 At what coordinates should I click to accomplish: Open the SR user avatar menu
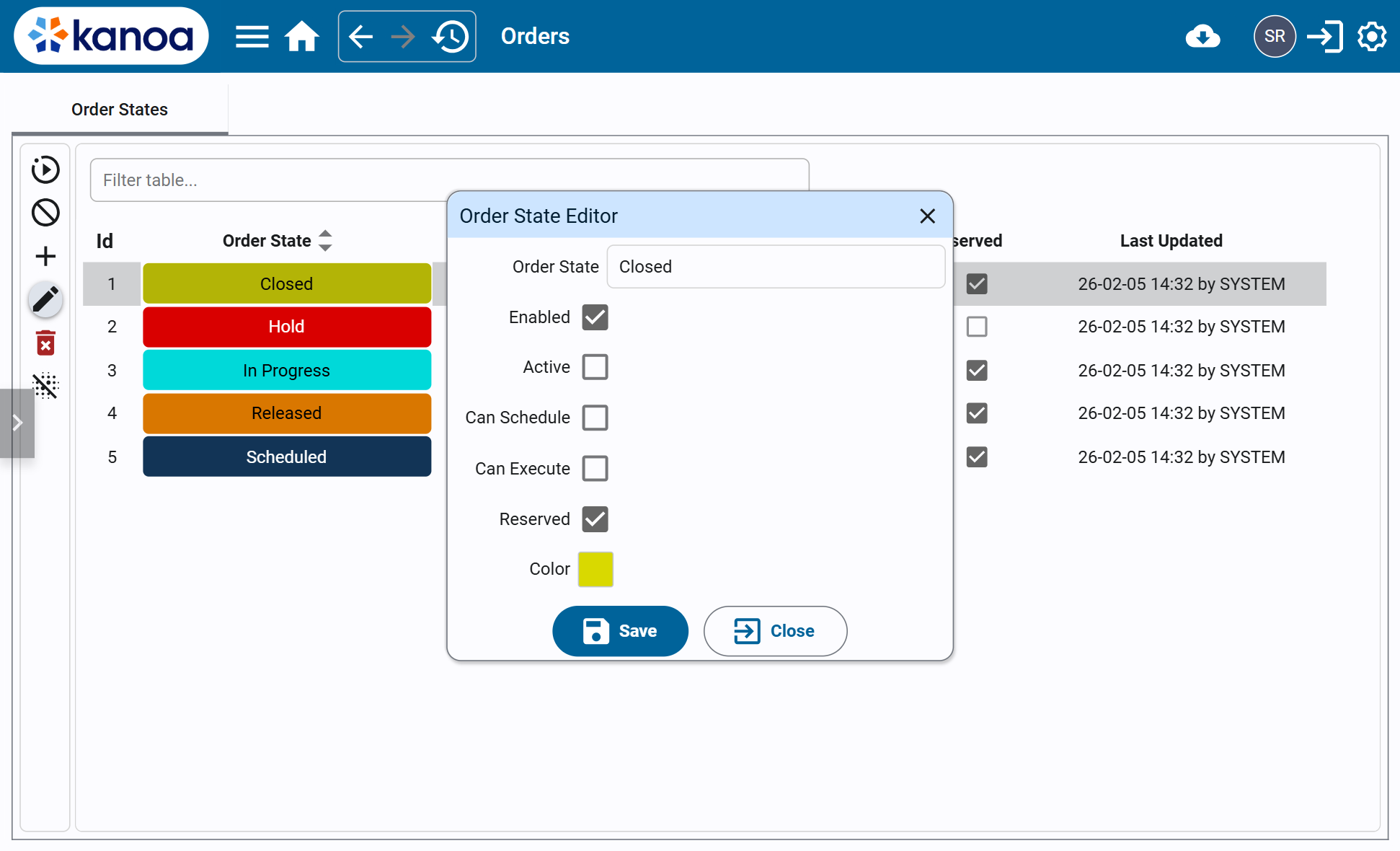[x=1275, y=36]
